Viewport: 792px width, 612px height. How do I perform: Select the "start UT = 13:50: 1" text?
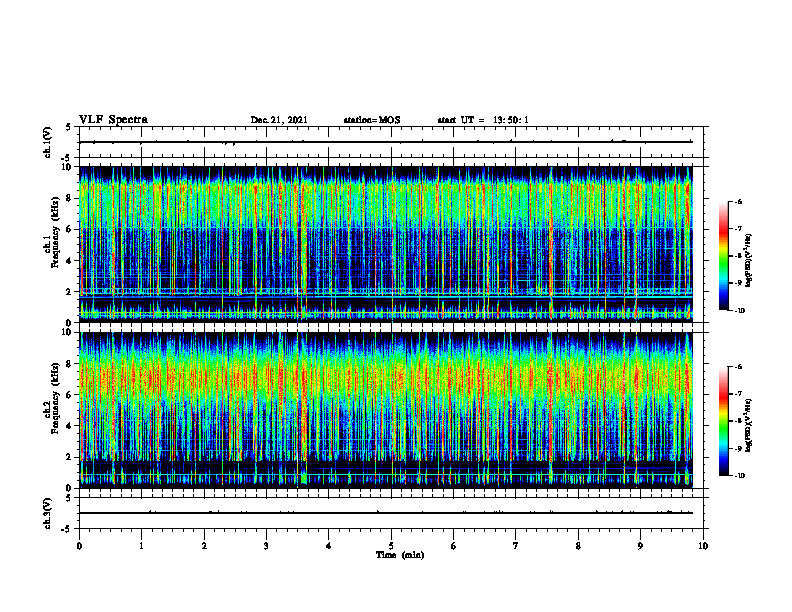[x=483, y=120]
